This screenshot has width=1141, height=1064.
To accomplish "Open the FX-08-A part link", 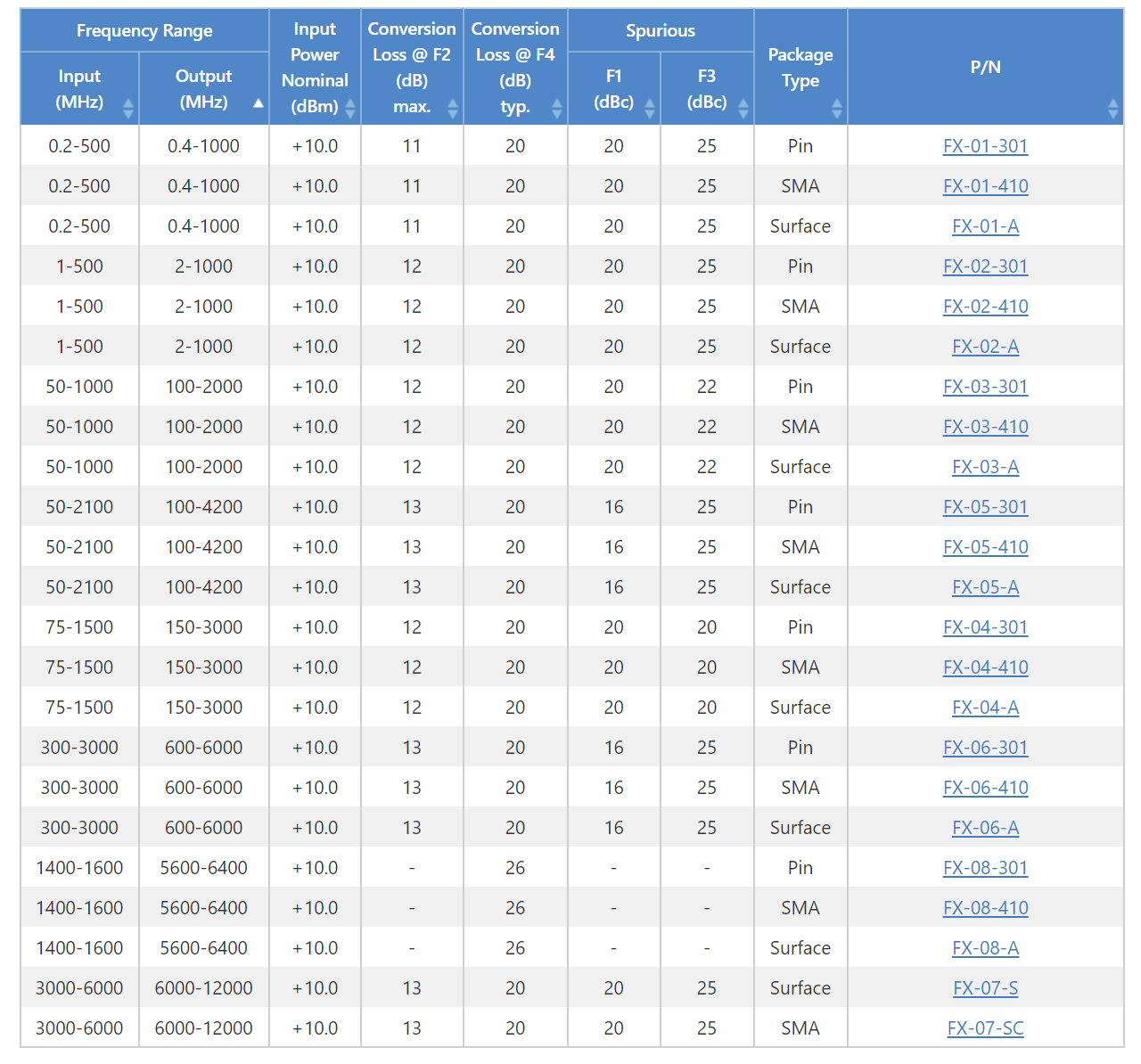I will tap(985, 948).
